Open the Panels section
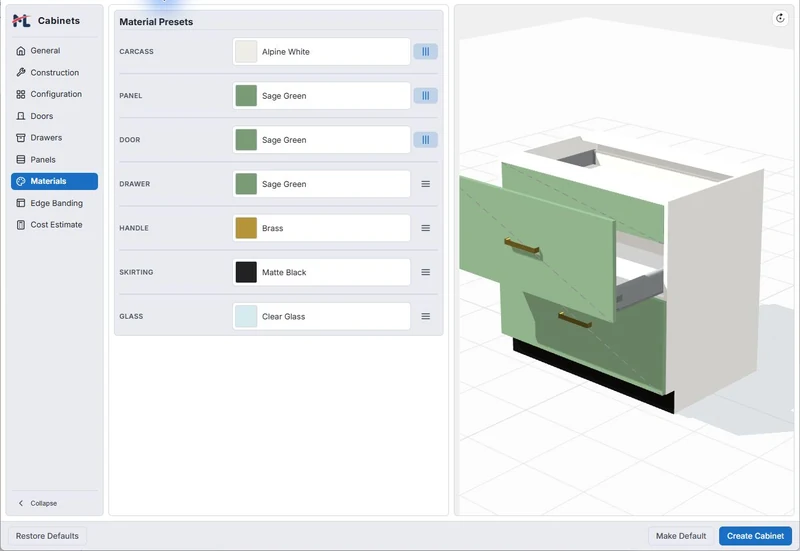Viewport: 800px width, 551px height. tap(54, 160)
